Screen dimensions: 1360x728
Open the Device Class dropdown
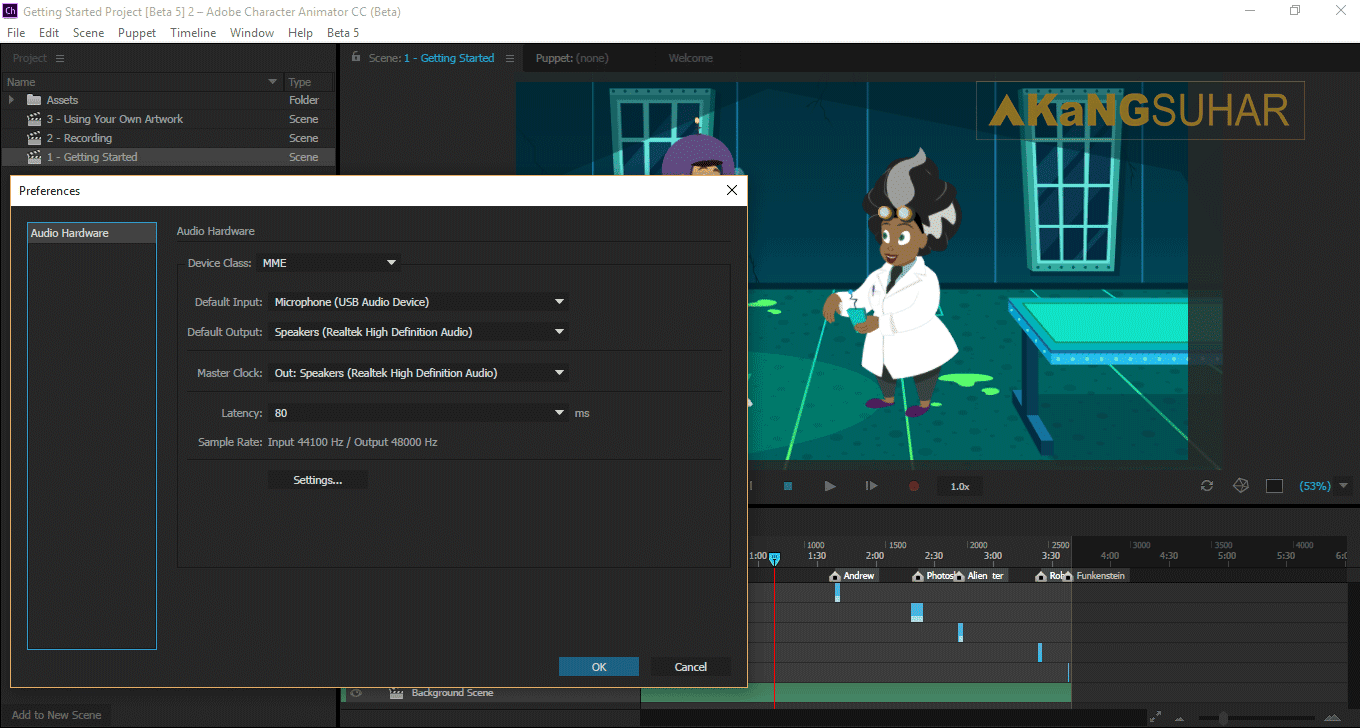(x=330, y=263)
